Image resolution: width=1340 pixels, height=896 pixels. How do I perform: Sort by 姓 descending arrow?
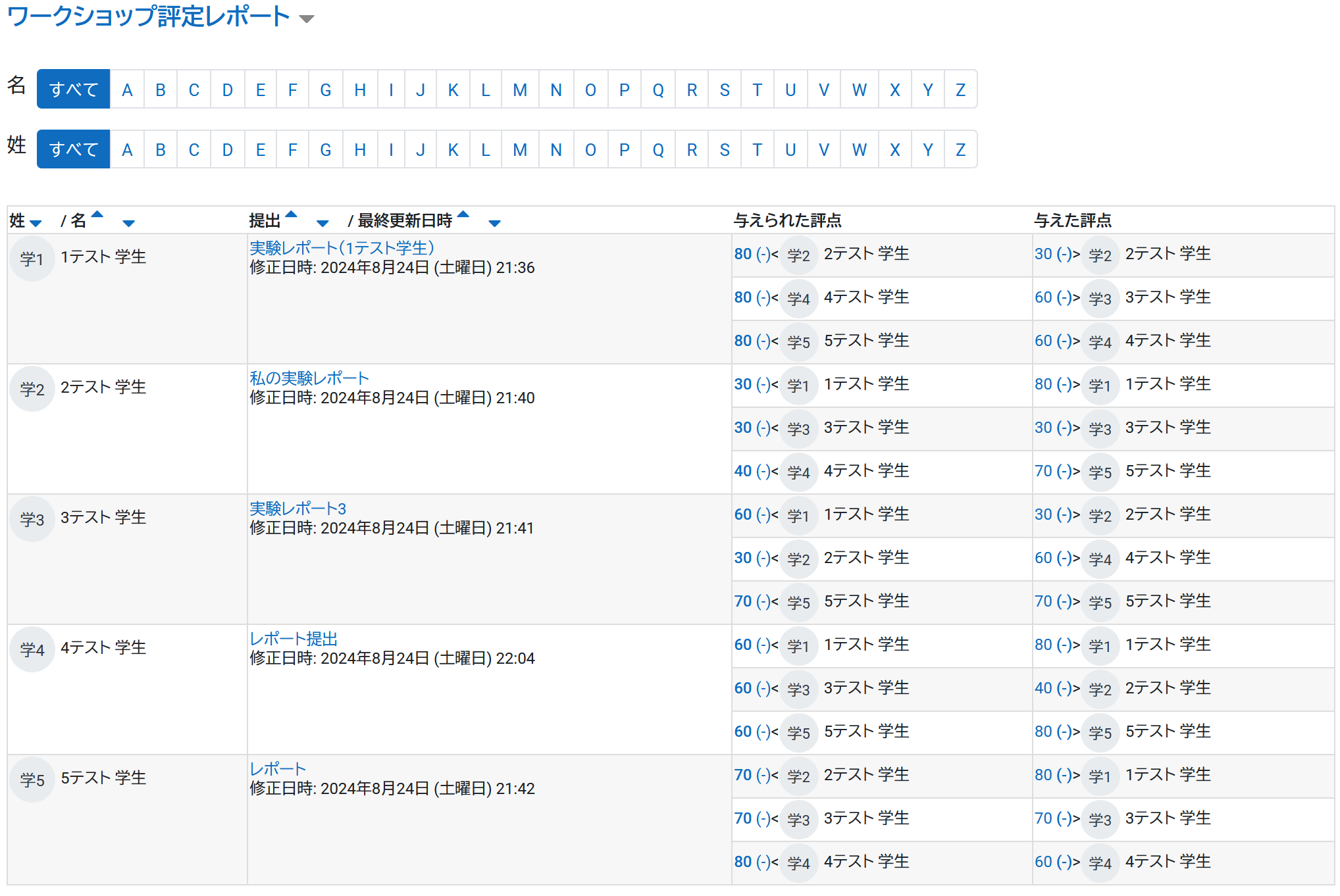[x=36, y=224]
